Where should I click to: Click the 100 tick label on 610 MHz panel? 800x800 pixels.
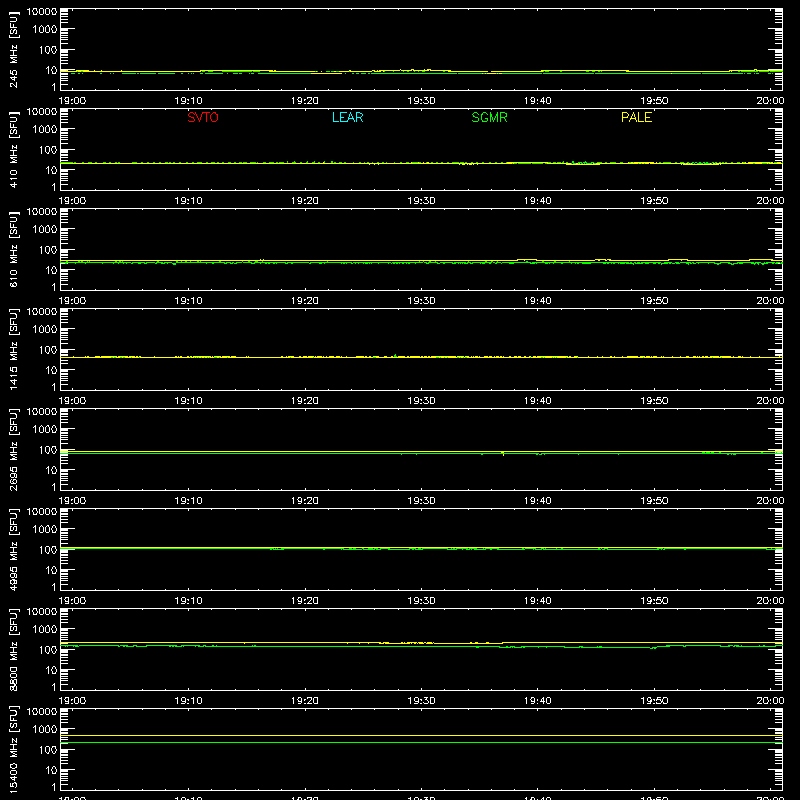coord(48,250)
